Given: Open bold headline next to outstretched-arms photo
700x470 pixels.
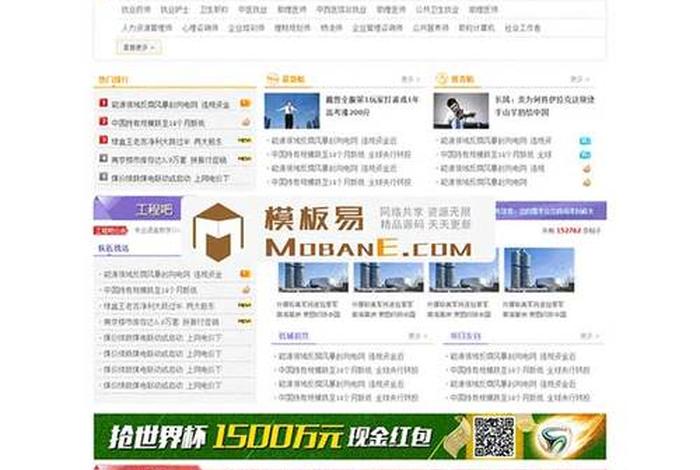Looking at the screenshot, I should (372, 106).
